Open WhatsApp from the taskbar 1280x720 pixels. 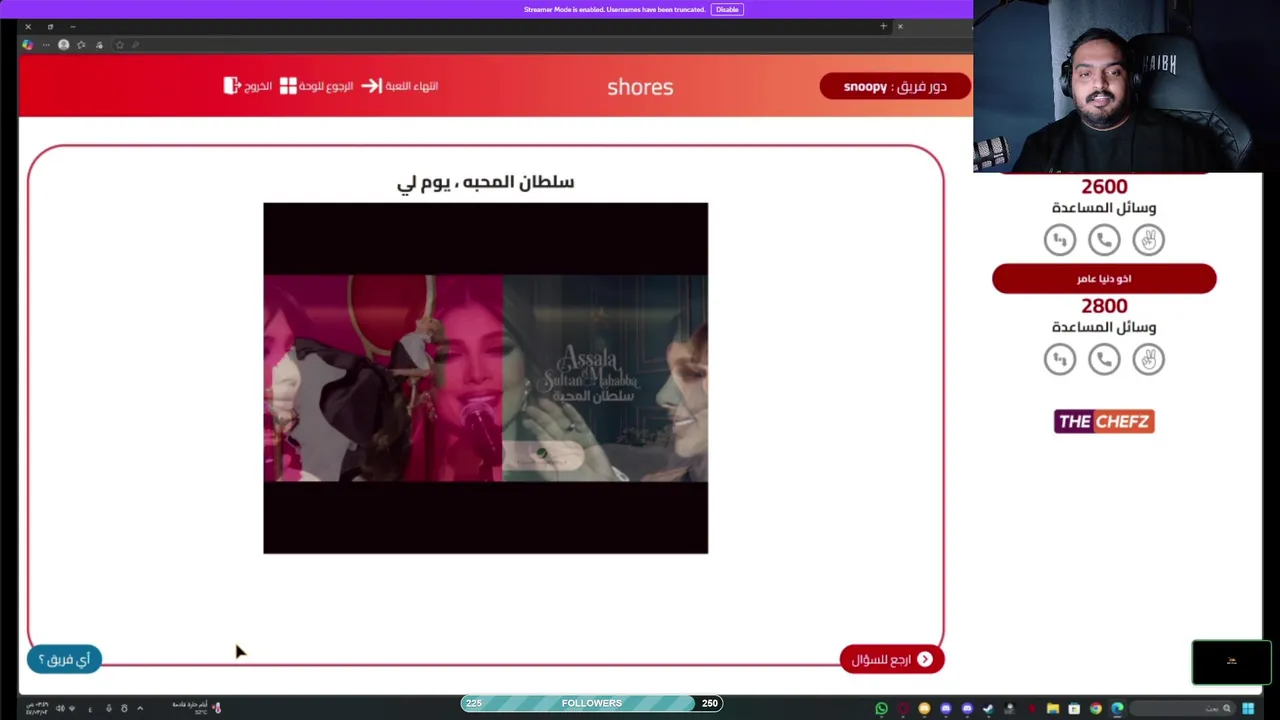point(881,709)
